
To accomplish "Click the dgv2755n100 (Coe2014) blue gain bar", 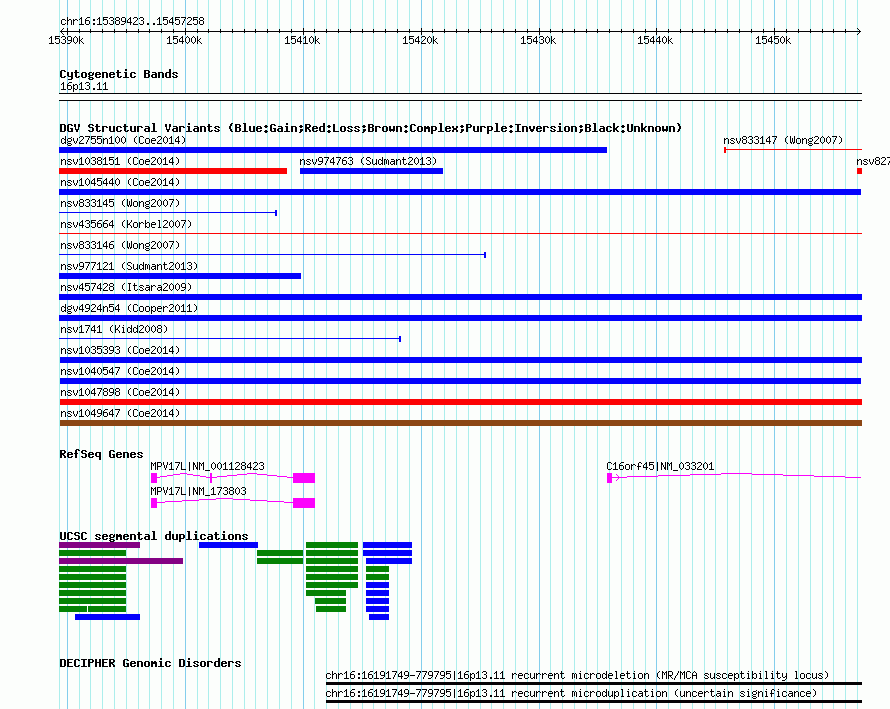I will pos(333,150).
